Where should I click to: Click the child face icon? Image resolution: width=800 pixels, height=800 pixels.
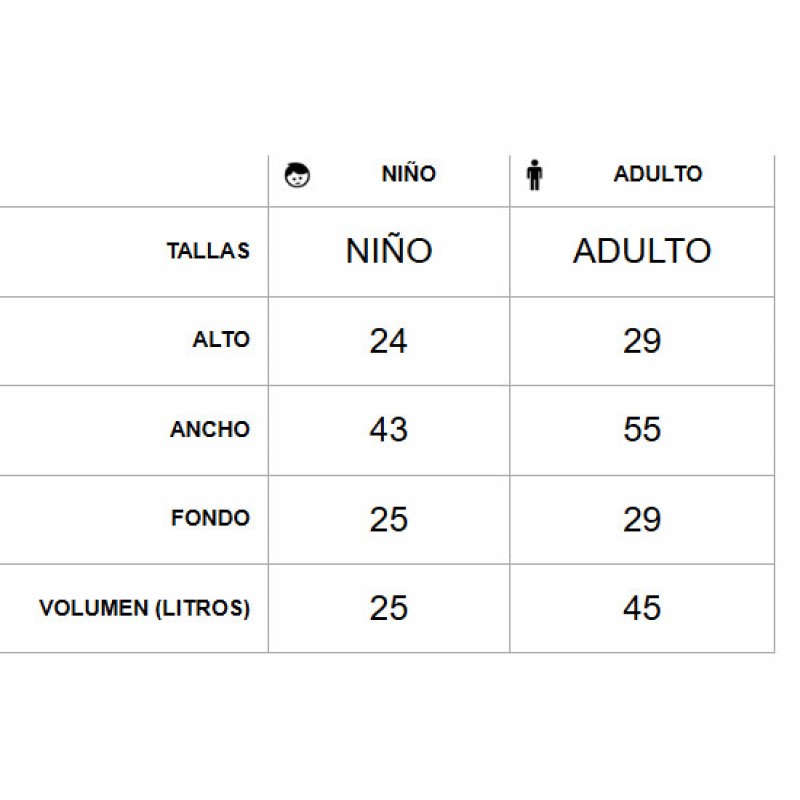click(x=297, y=176)
